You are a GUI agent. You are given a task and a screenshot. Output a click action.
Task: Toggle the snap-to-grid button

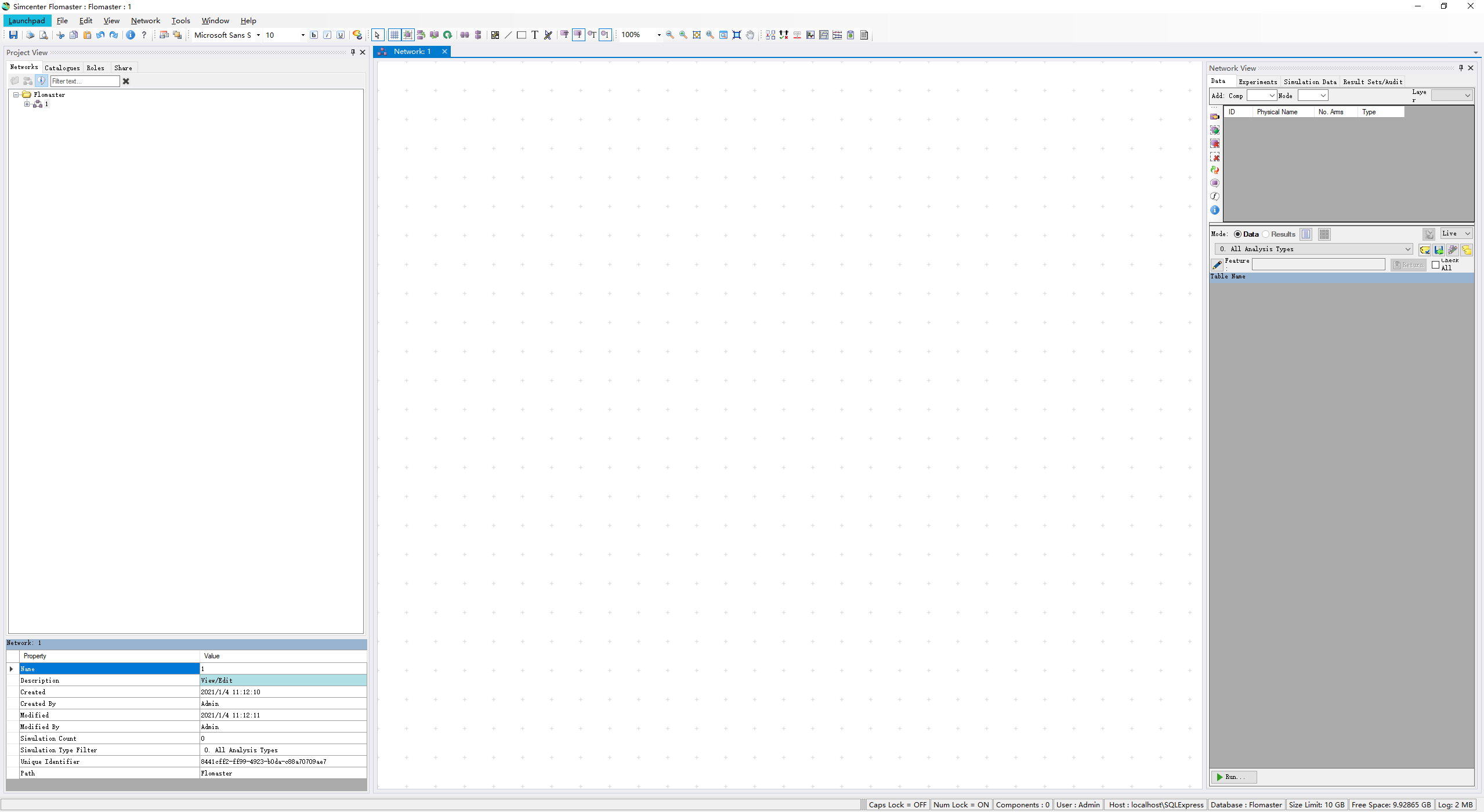tap(408, 35)
